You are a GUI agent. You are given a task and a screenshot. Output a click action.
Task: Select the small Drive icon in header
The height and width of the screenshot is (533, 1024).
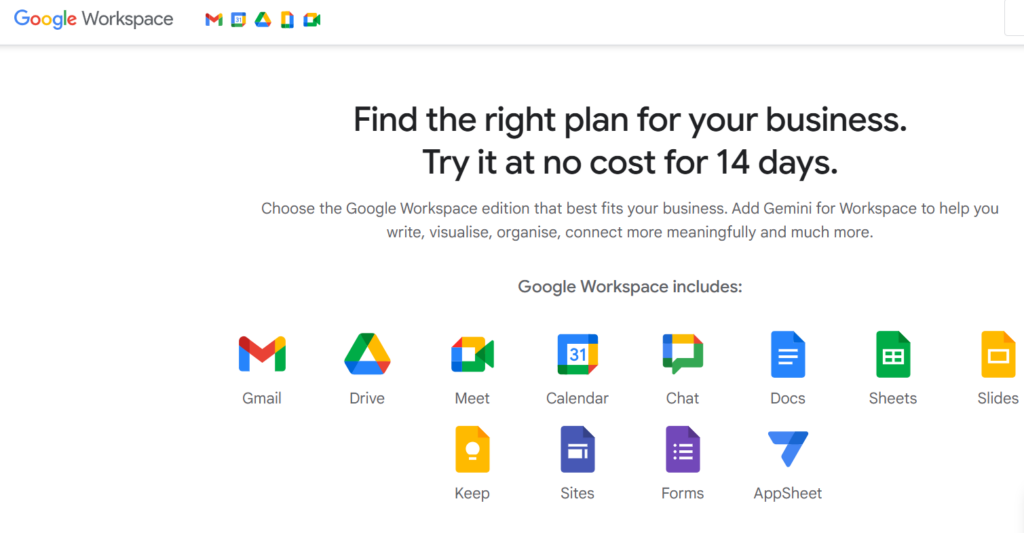pos(263,20)
